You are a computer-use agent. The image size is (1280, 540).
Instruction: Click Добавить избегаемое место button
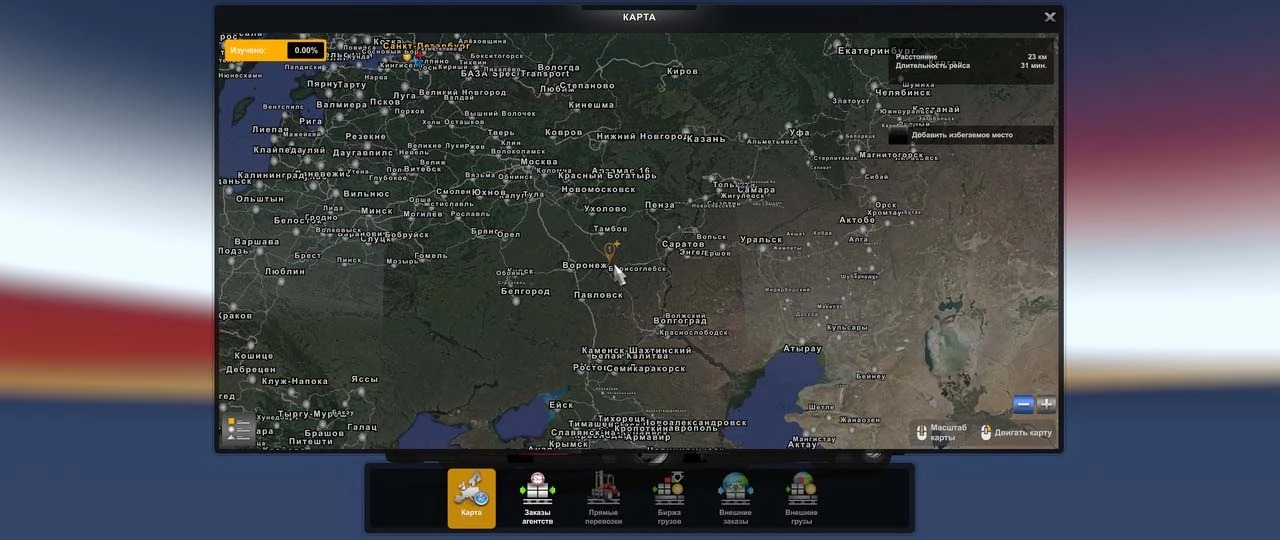(970, 135)
